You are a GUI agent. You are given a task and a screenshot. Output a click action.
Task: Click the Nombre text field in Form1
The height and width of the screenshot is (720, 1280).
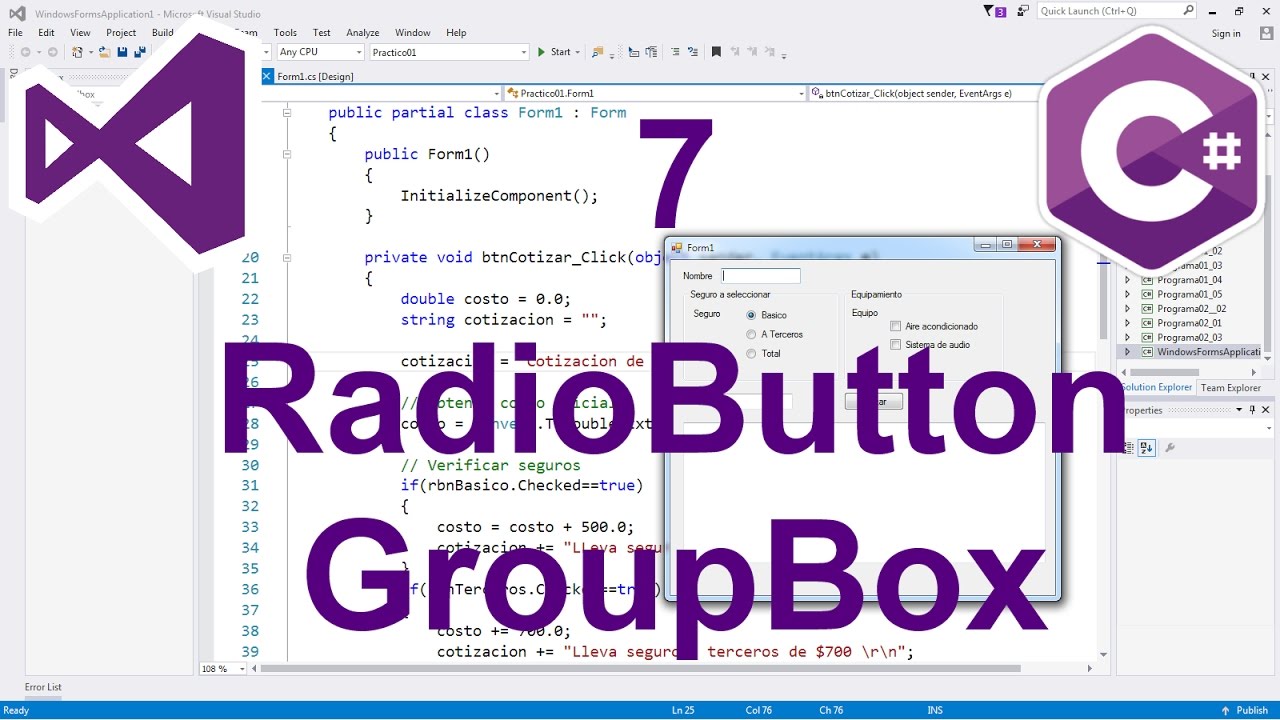[761, 276]
